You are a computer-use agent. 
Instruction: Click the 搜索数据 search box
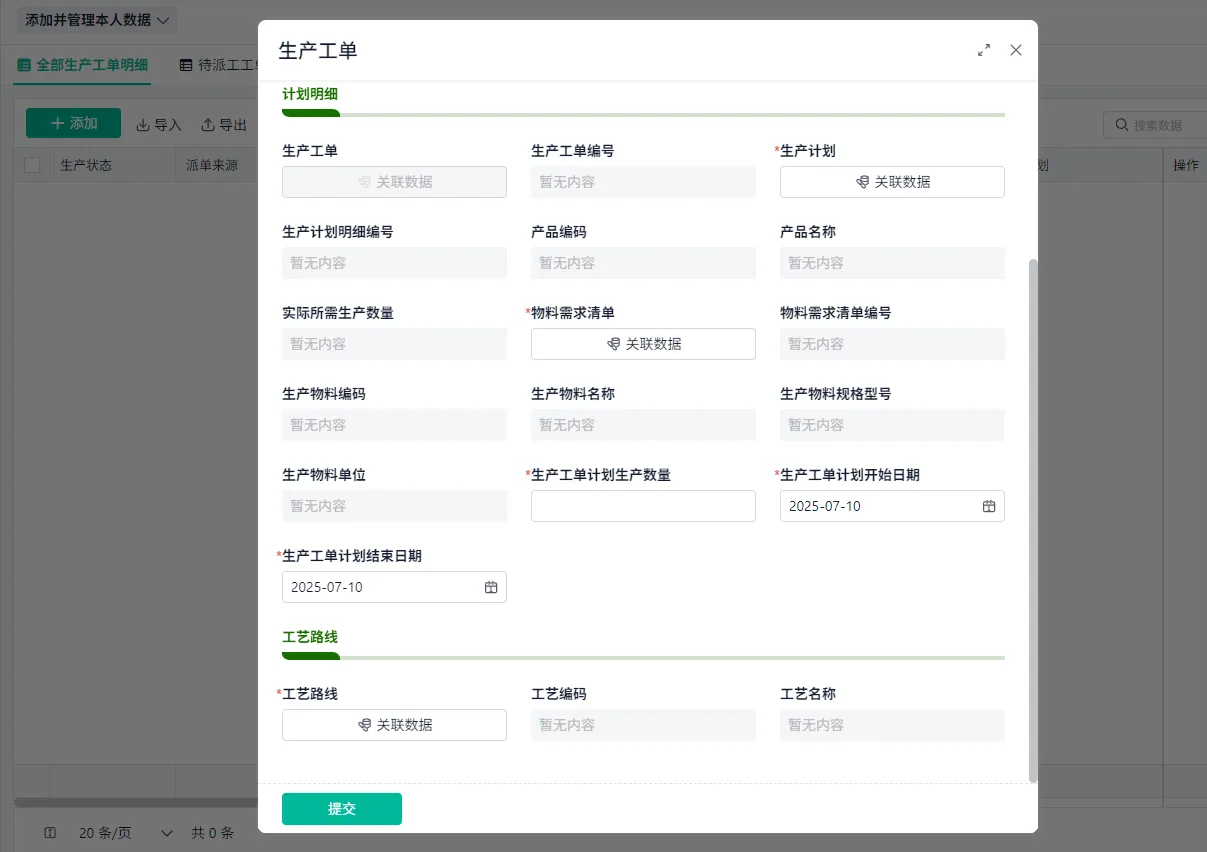(x=1155, y=125)
